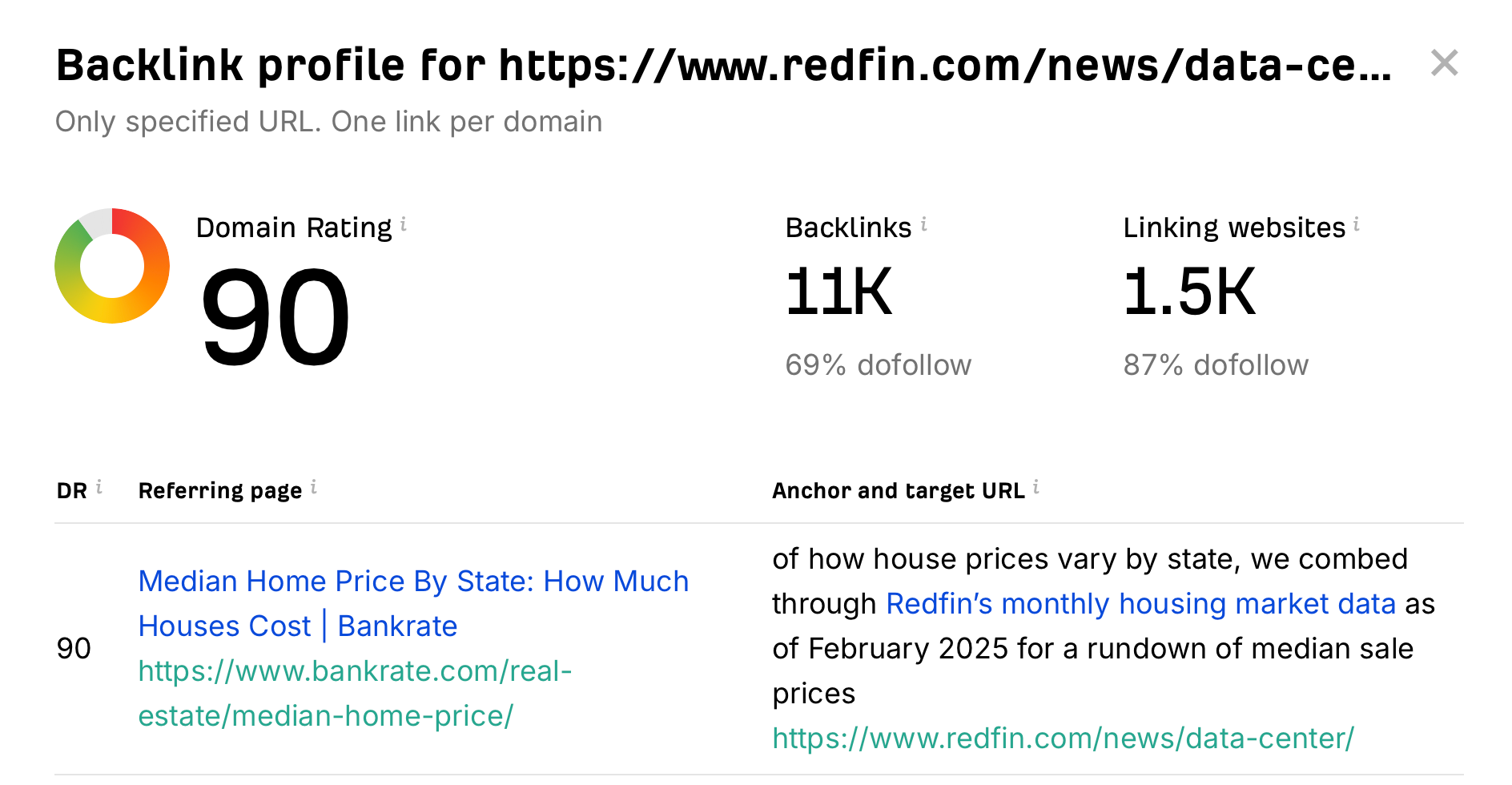Viewport: 1512px width, 785px height.
Task: Click the DR column info icon
Action: 99,487
